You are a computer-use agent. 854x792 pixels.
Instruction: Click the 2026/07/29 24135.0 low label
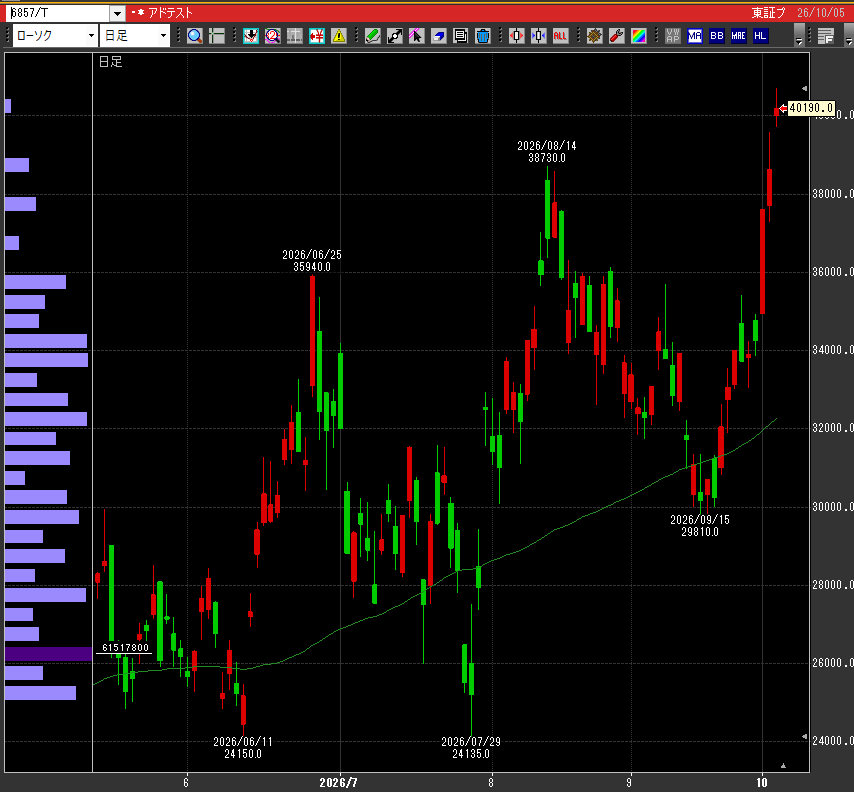tap(471, 747)
